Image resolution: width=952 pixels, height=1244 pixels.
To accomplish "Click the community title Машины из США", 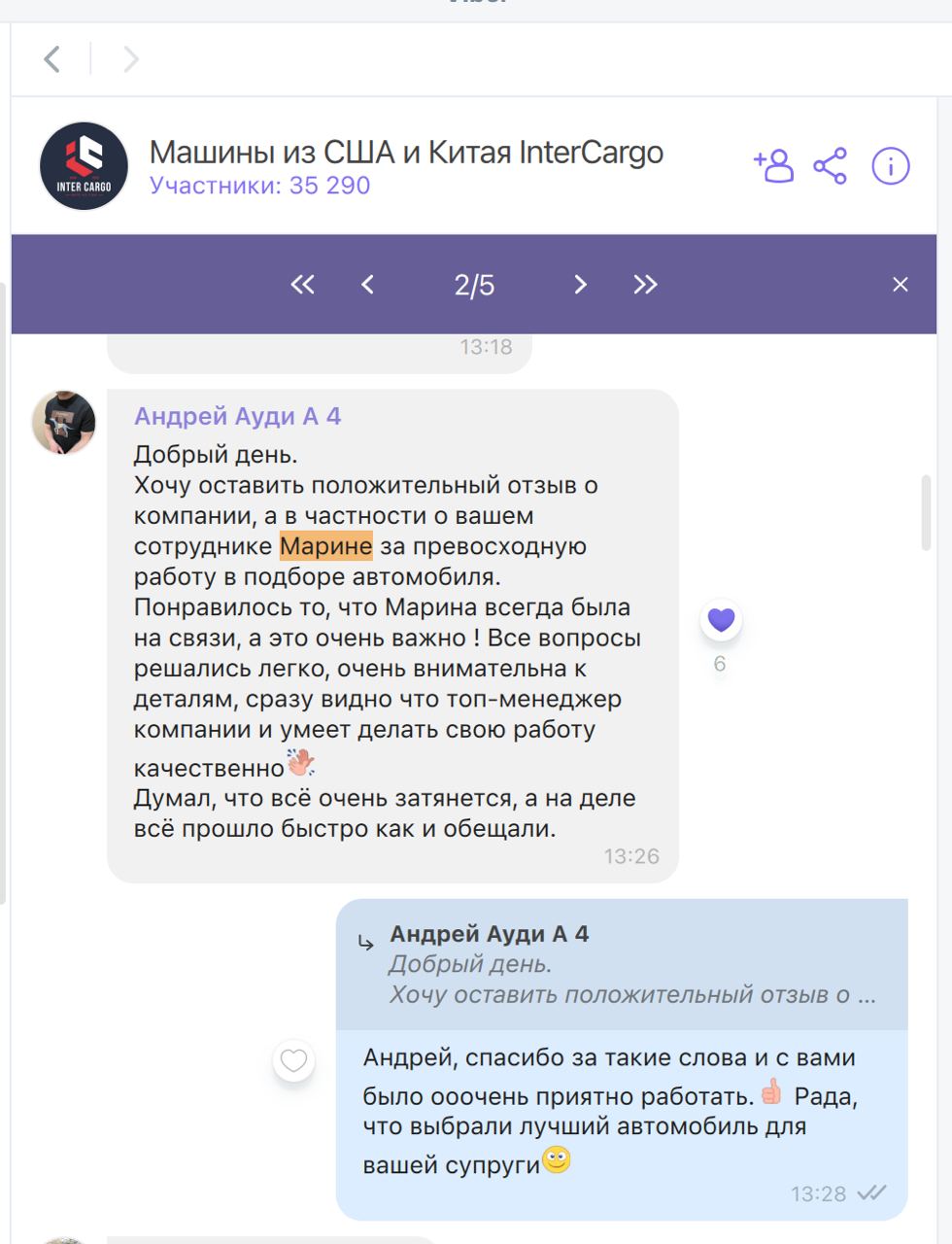I will (272, 152).
